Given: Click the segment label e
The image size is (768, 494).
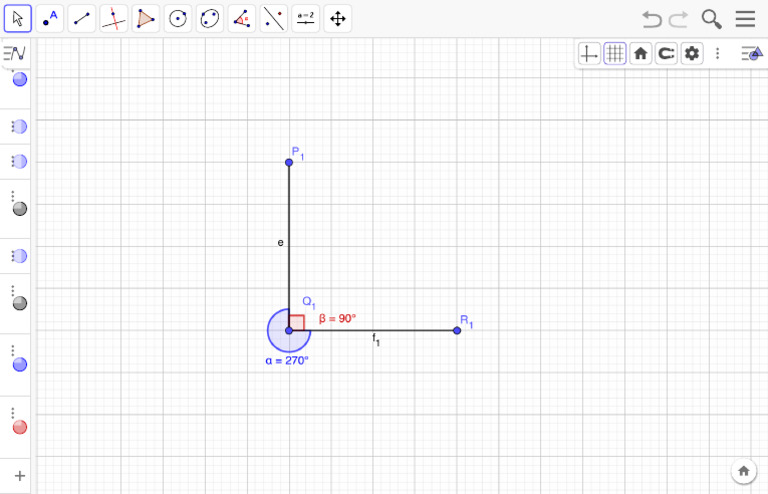Looking at the screenshot, I should click(x=281, y=242).
